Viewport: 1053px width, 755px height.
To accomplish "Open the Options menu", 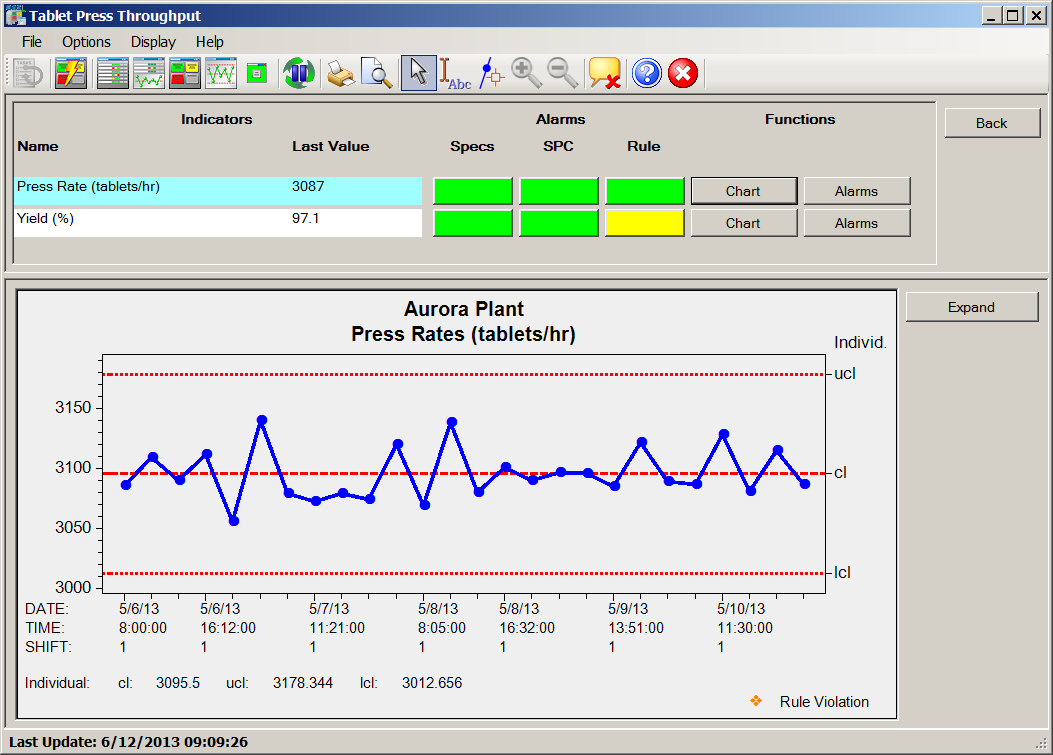I will pyautogui.click(x=86, y=42).
